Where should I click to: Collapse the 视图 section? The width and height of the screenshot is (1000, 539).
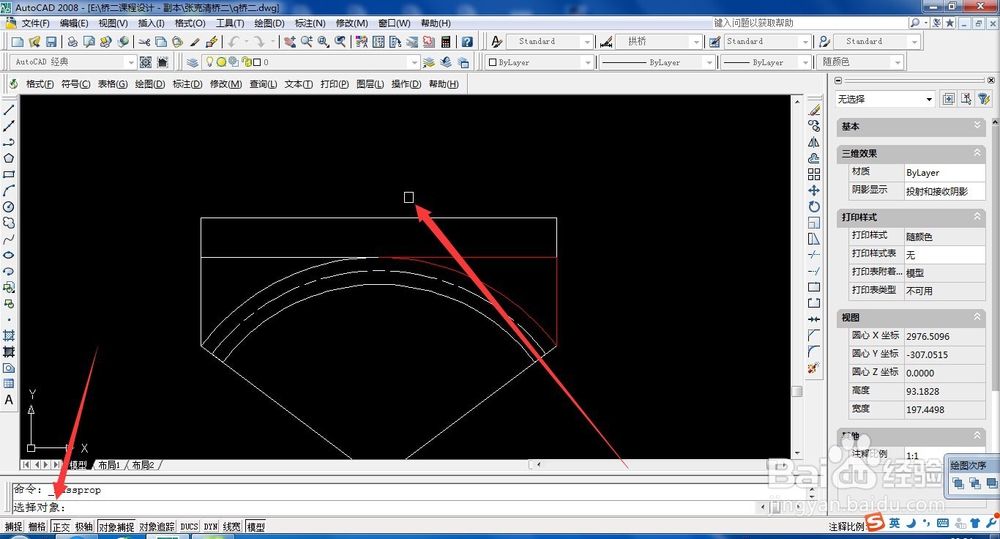click(977, 317)
